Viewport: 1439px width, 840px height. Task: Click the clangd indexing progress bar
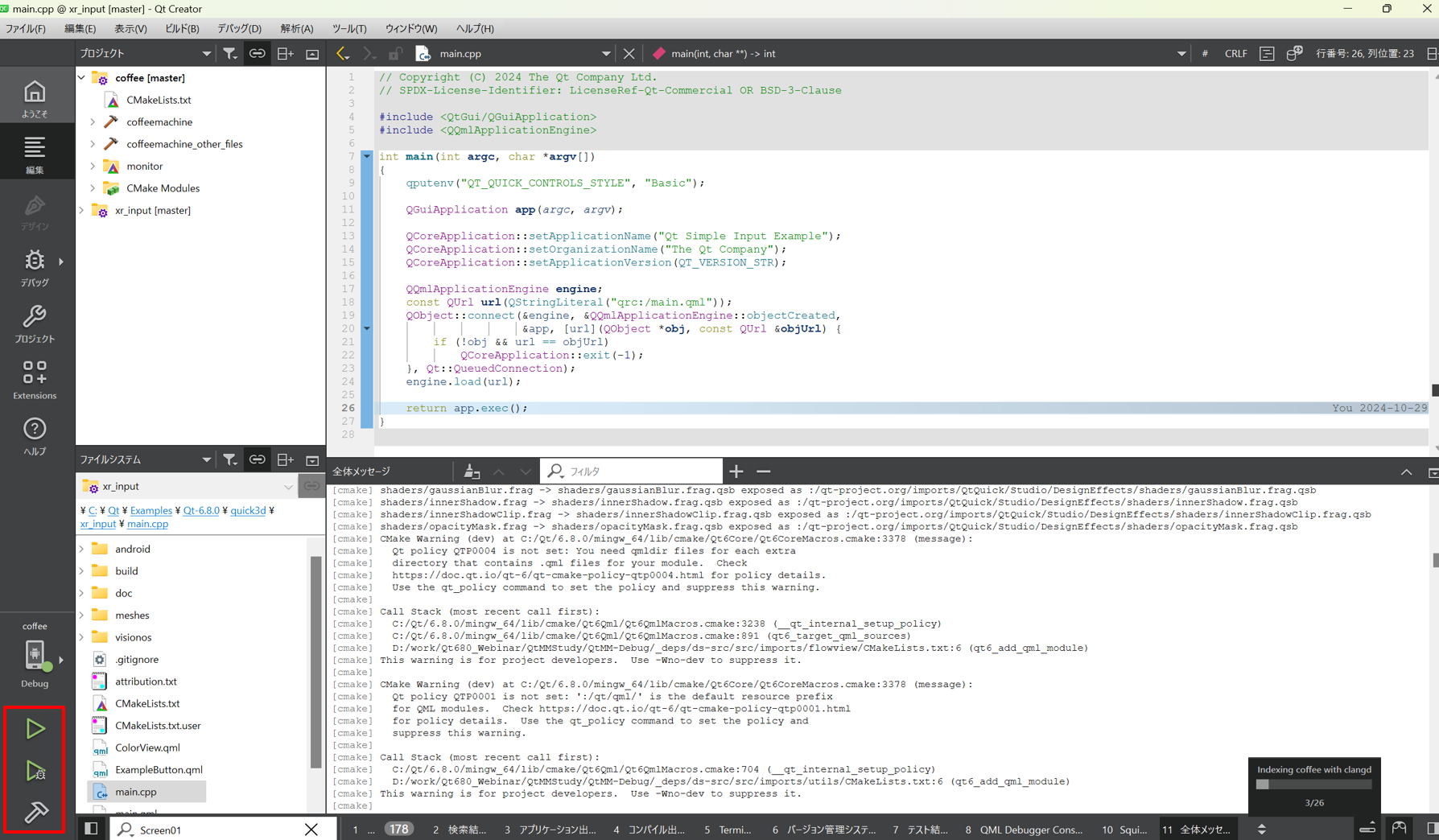[1313, 784]
